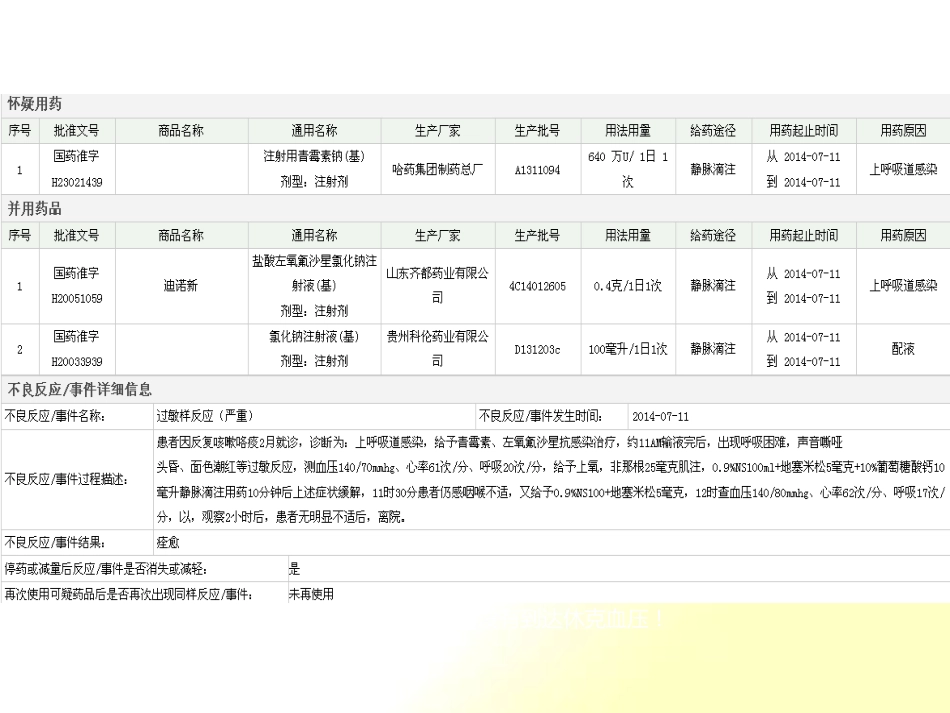The height and width of the screenshot is (713, 950).
Task: Click the label 不良反应/事件名称
Action: pos(55,416)
